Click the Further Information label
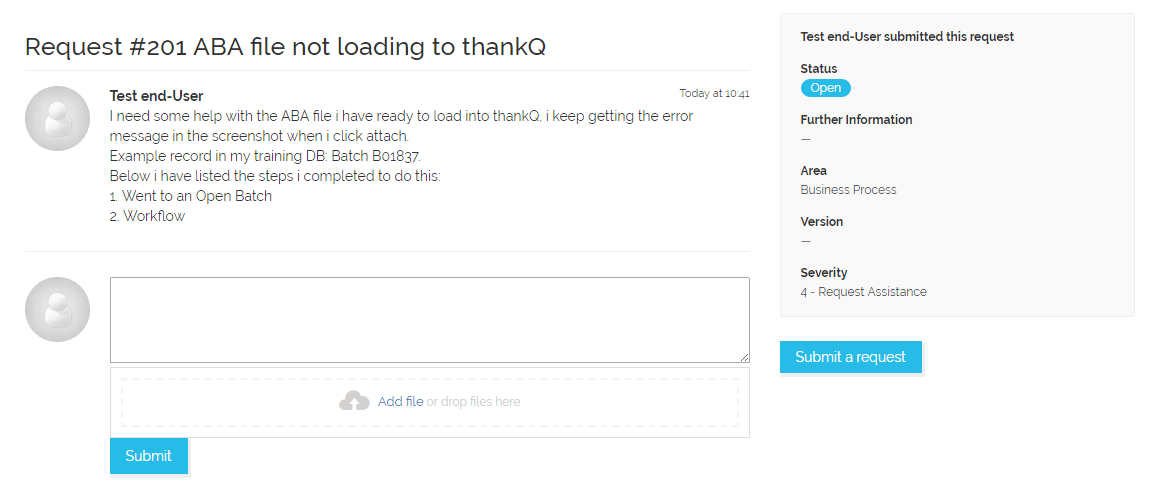This screenshot has height=490, width=1164. tap(856, 120)
